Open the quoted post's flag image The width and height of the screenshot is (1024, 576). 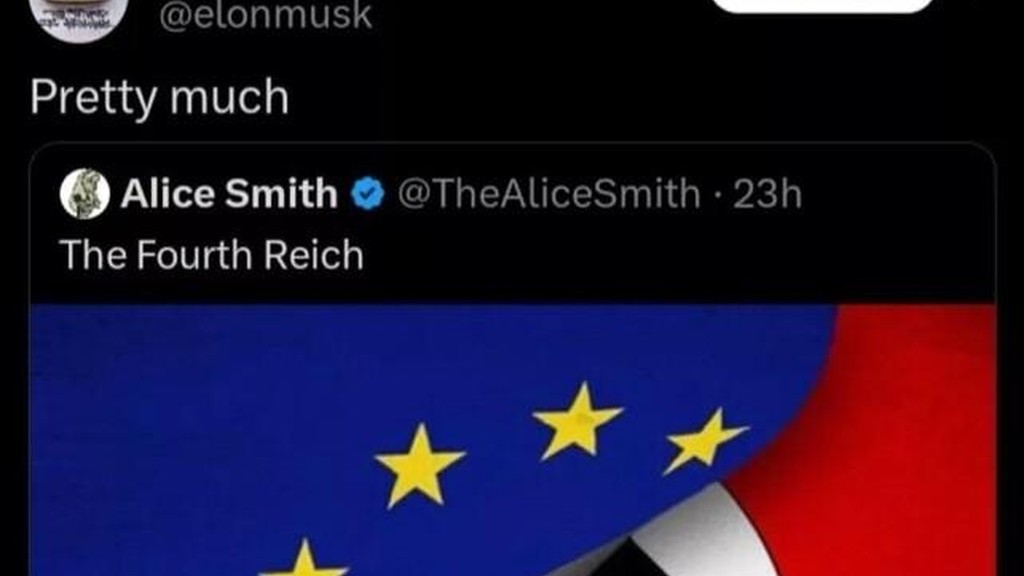coord(513,440)
